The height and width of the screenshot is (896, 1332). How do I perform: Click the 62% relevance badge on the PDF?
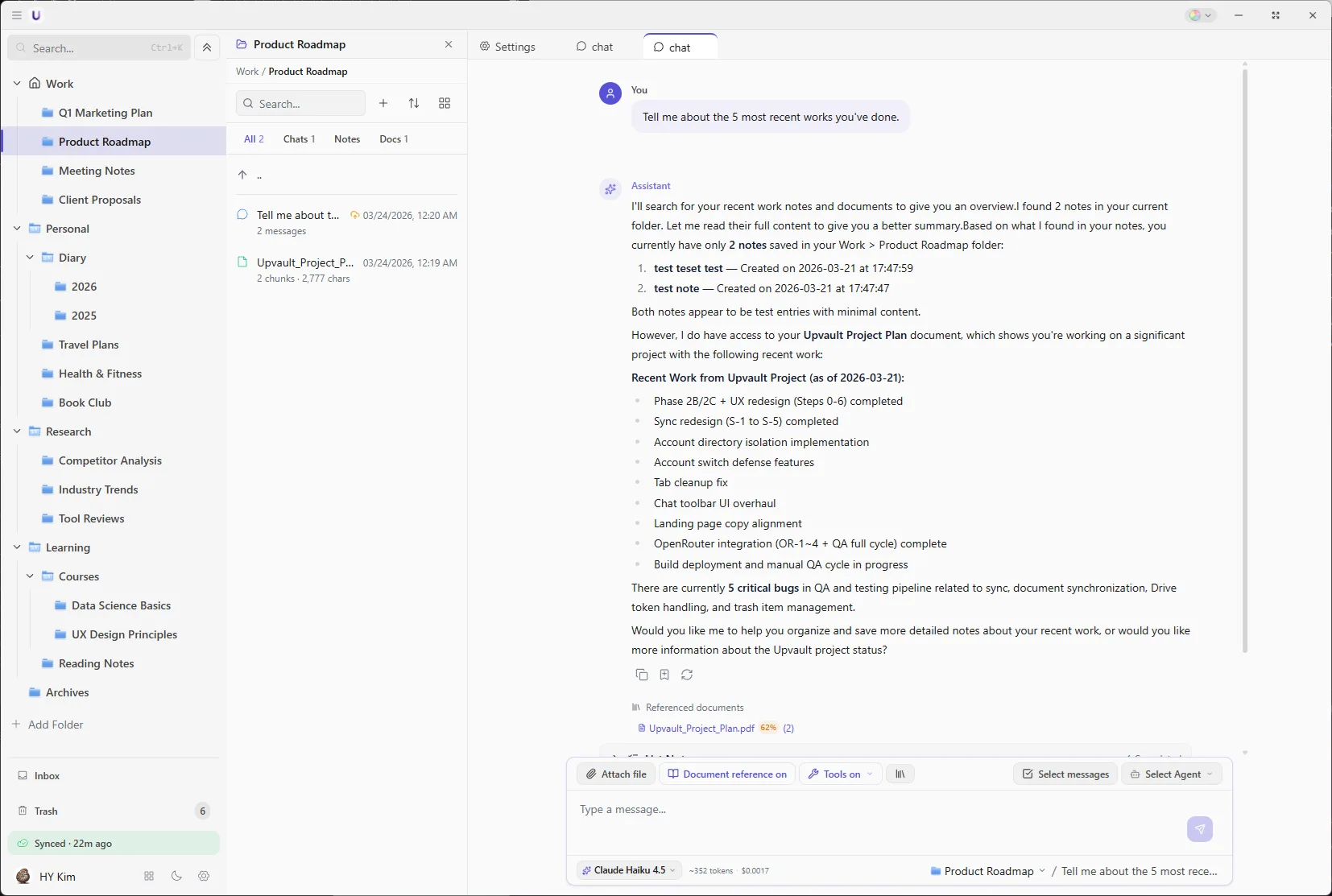coord(768,729)
